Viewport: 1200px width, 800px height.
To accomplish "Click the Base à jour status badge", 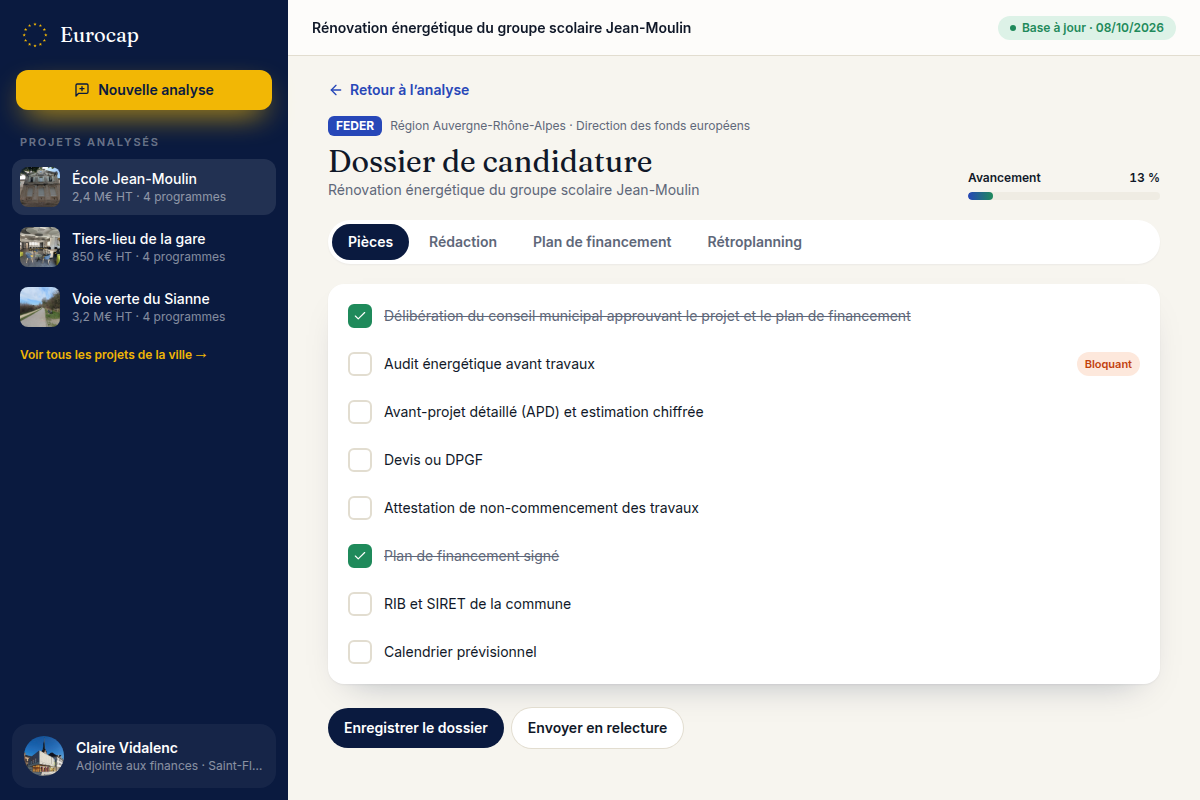I will click(1086, 28).
